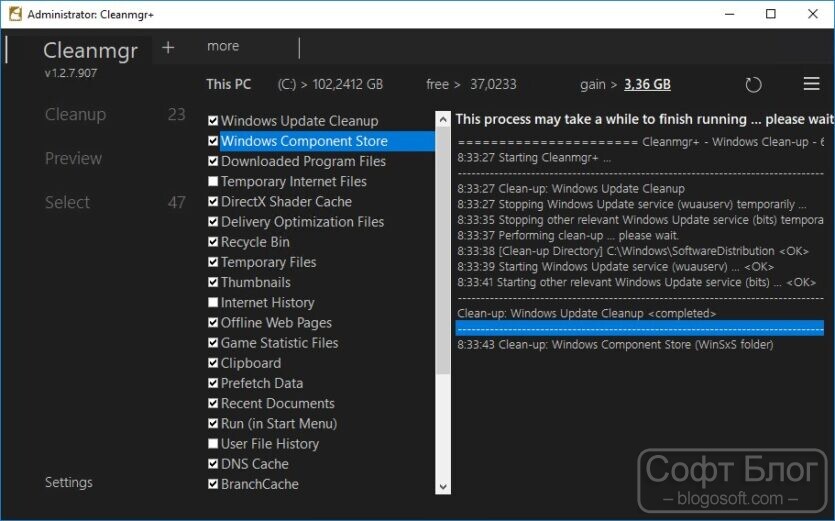Open the Cleanmgr tab
Screen dimensions: 835x521
tap(90, 51)
